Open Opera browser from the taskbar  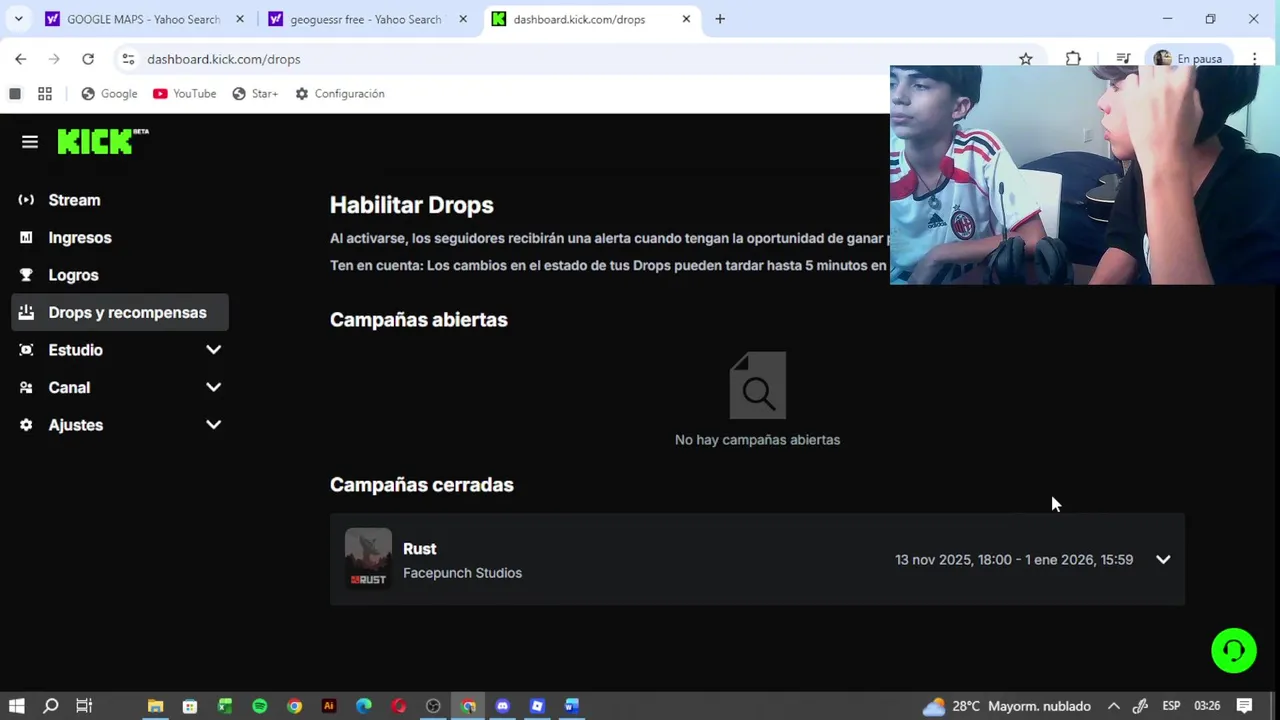click(398, 706)
